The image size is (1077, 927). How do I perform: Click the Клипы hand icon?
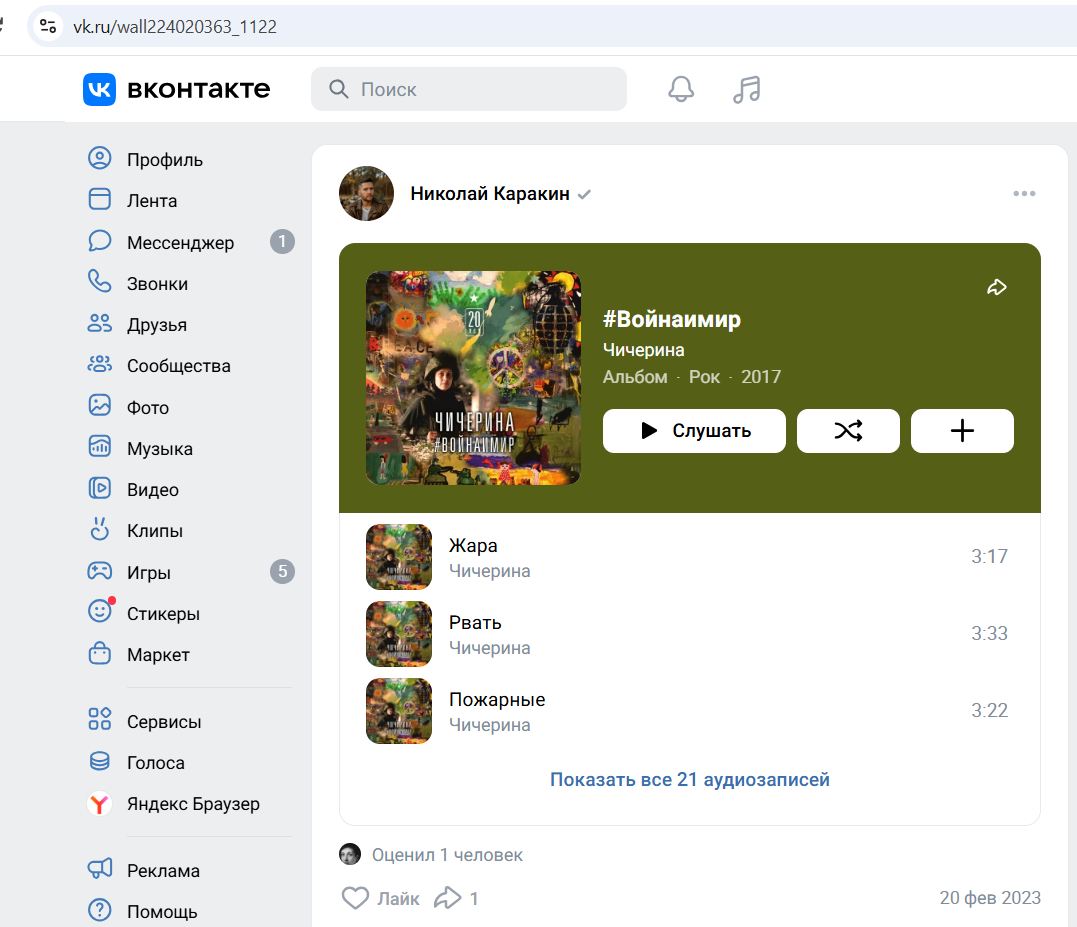pyautogui.click(x=100, y=529)
